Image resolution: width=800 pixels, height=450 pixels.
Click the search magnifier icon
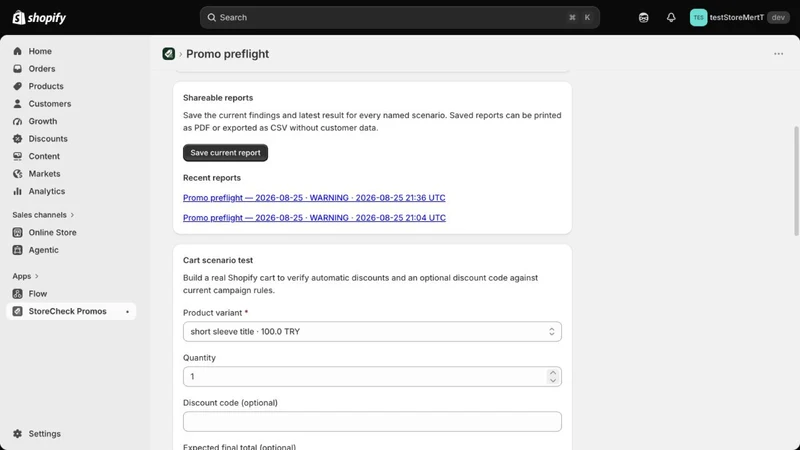pyautogui.click(x=211, y=17)
